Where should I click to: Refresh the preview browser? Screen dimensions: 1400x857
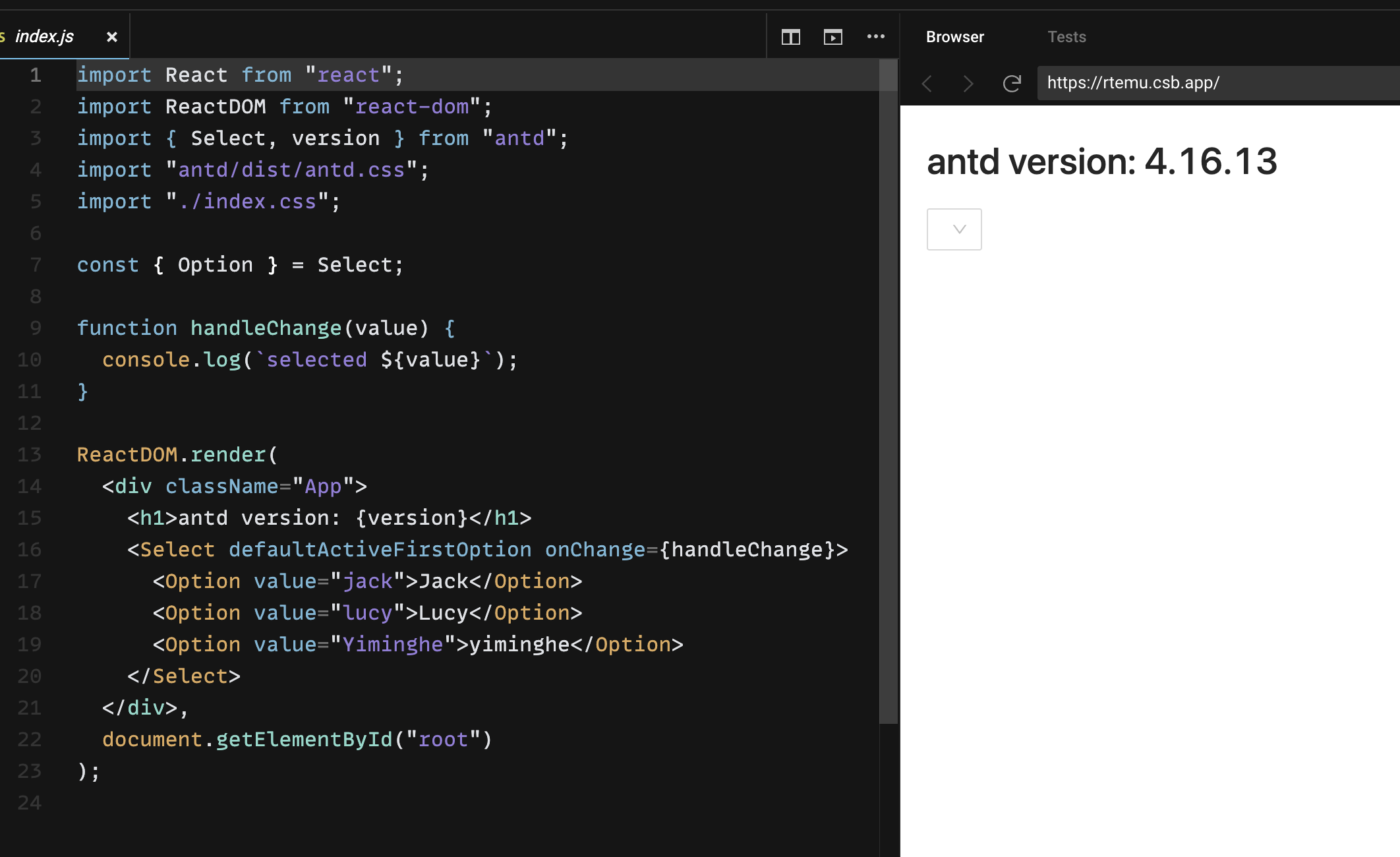click(x=1012, y=84)
